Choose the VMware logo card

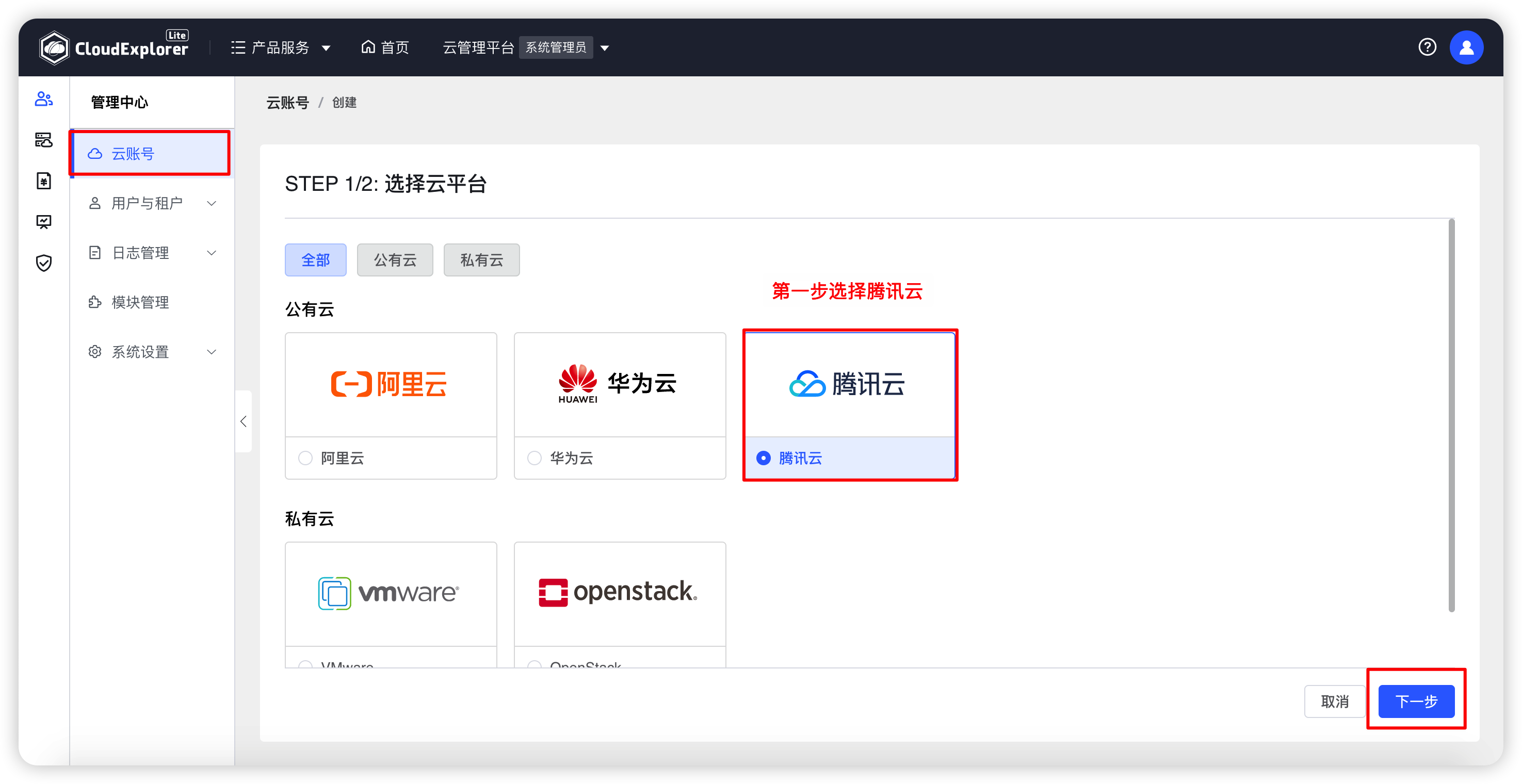[x=391, y=594]
